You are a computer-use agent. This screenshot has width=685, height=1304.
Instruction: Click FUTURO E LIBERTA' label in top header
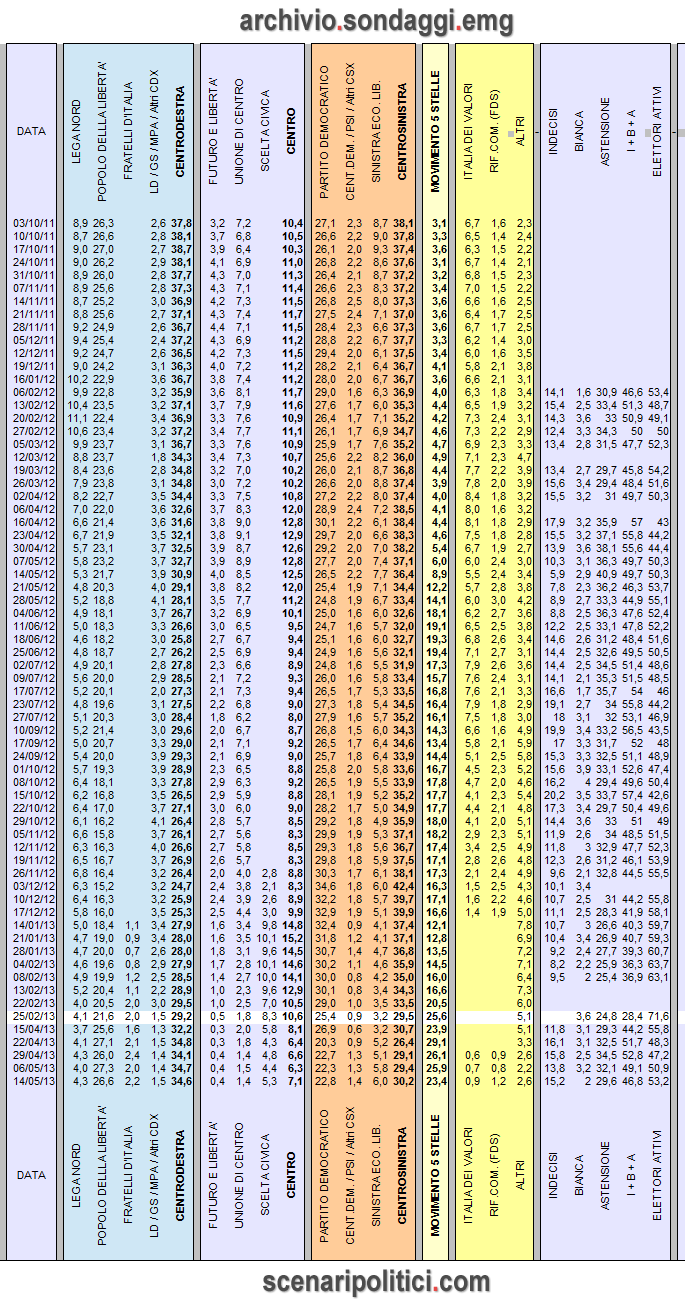pyautogui.click(x=214, y=133)
